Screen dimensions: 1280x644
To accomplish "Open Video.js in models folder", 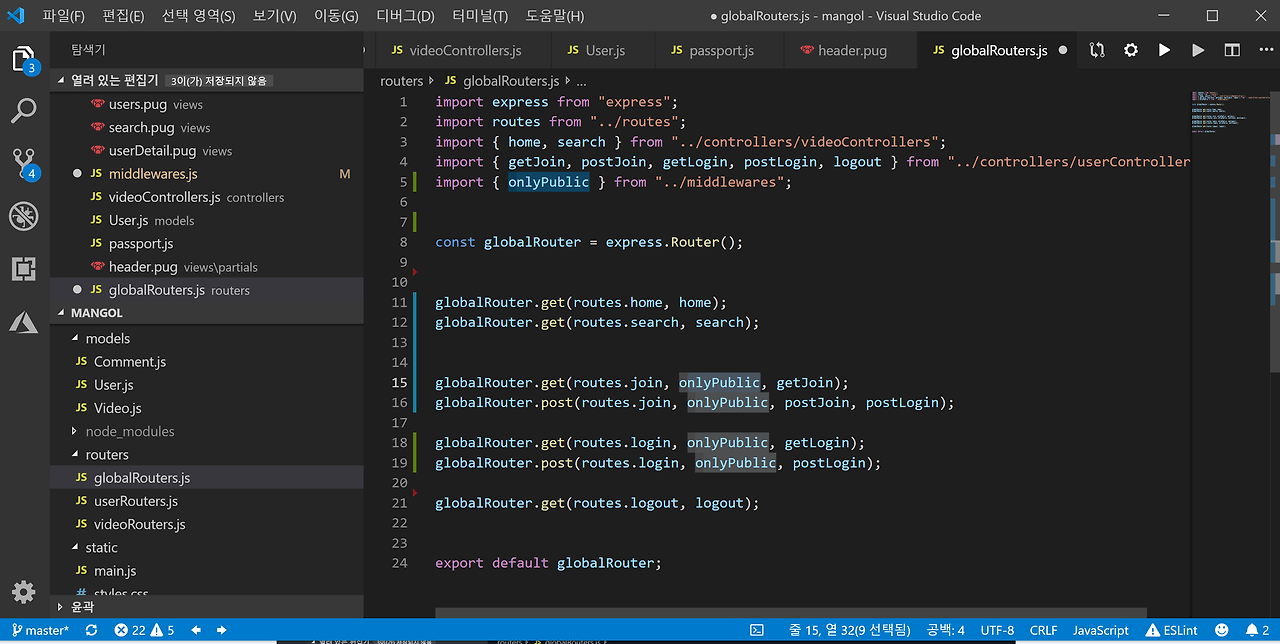I will pos(117,408).
